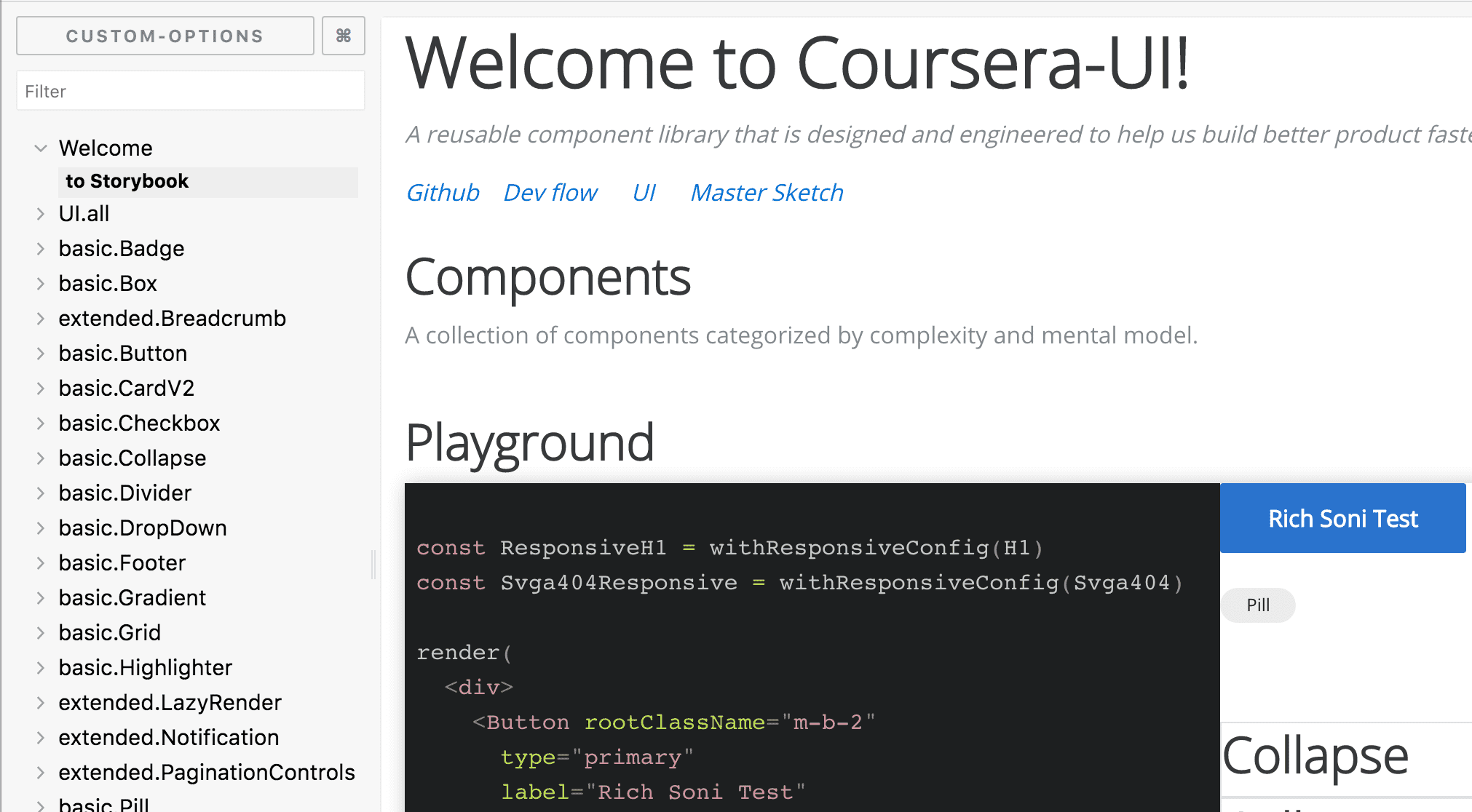Expand the basic.CardV2 chevron
Viewport: 1472px width, 812px height.
pos(41,389)
